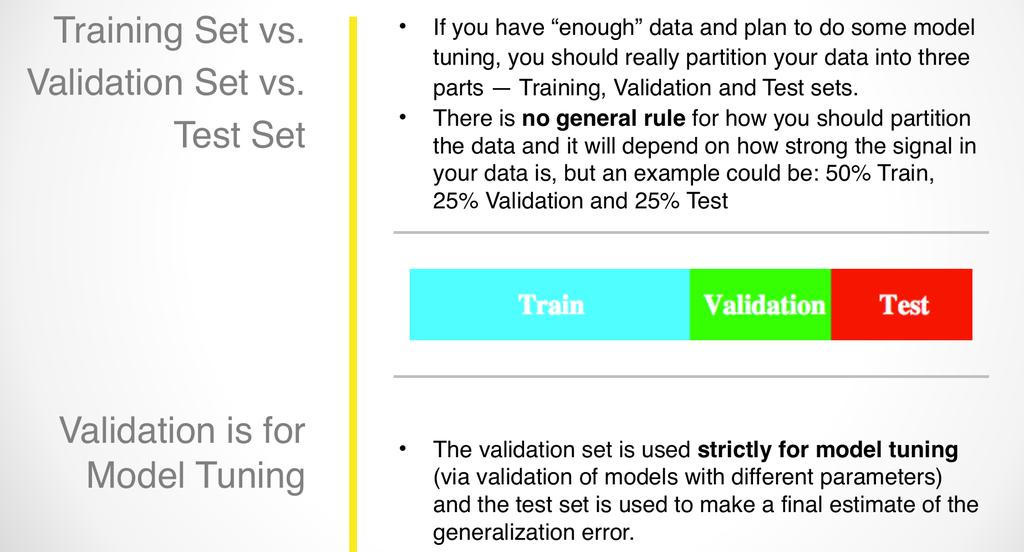1024x552 pixels.
Task: Click the 'Training Set vs.' heading line
Action: click(x=180, y=31)
